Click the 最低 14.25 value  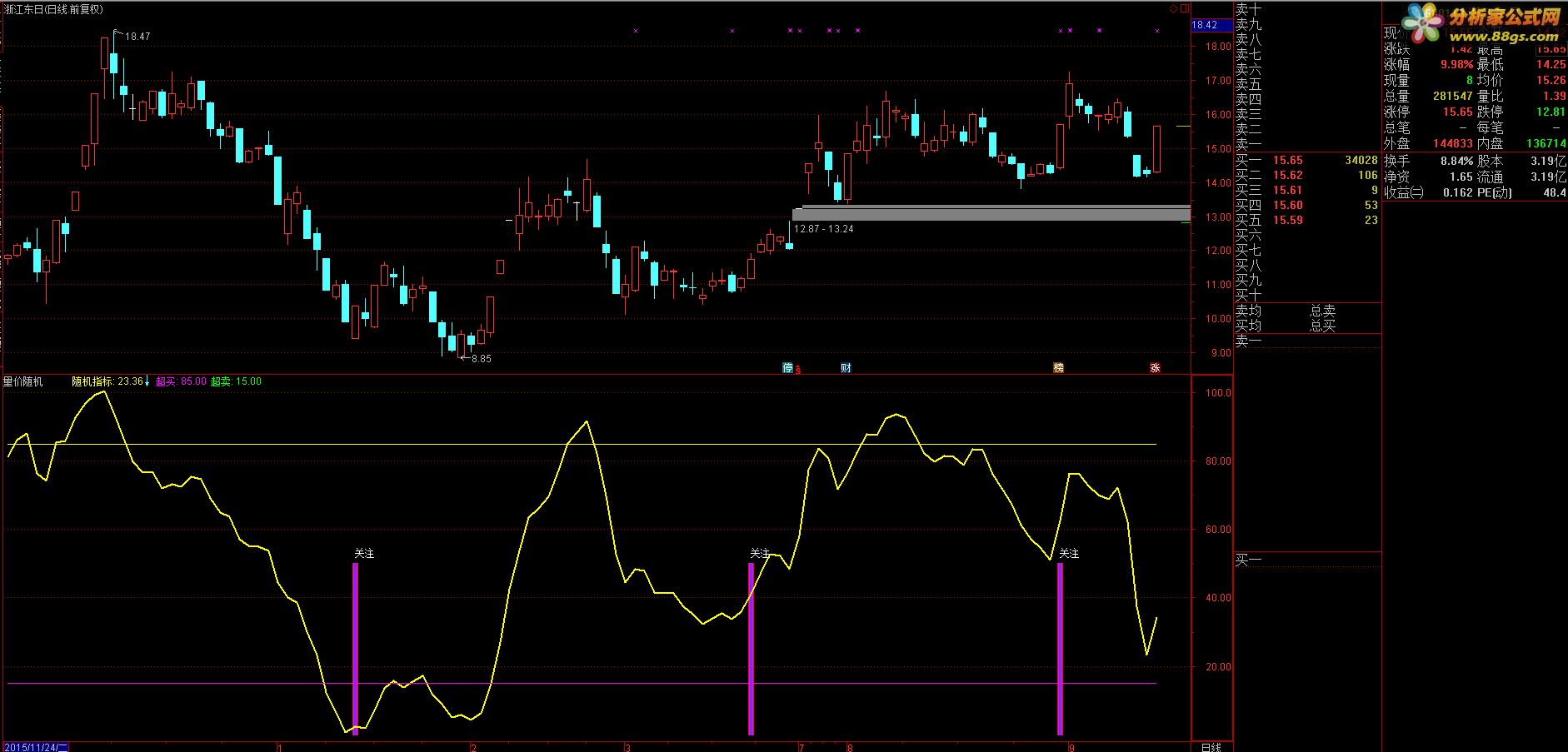pos(1551,64)
